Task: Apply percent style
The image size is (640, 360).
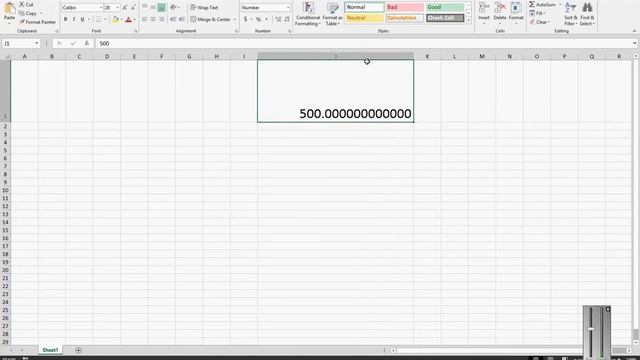Action: 258,19
